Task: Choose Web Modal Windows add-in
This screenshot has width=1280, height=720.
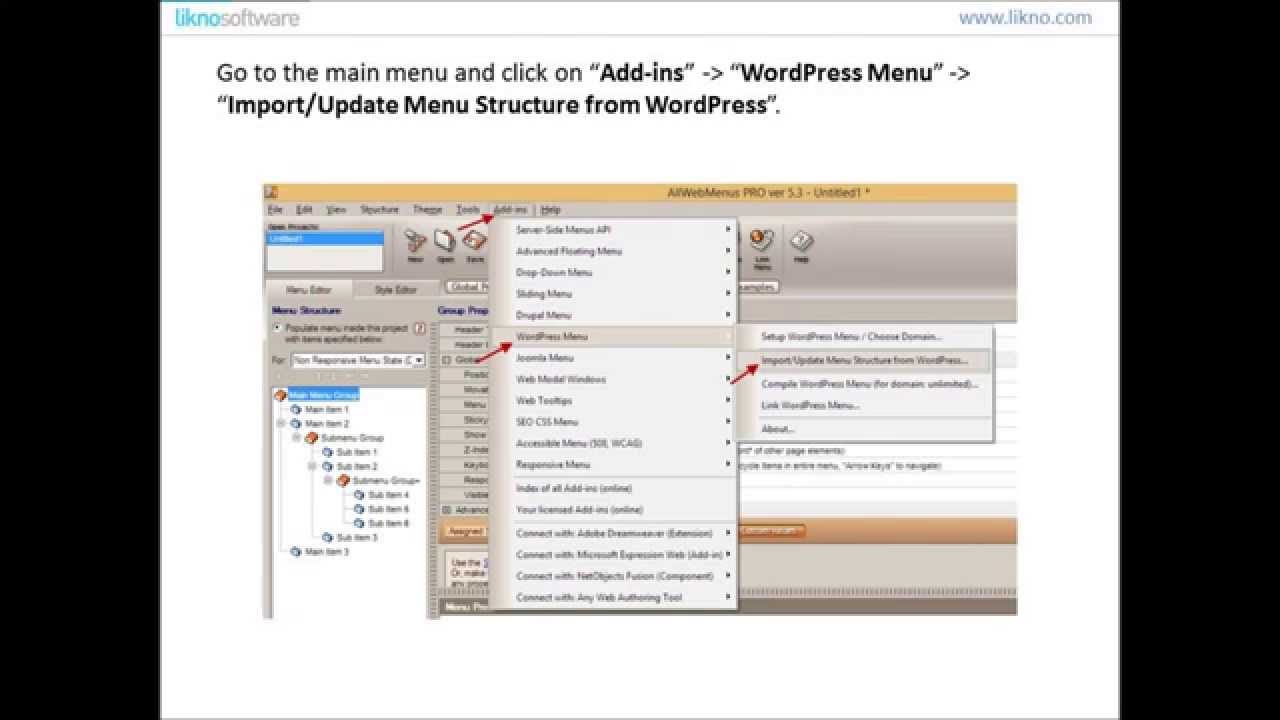Action: tap(614, 379)
